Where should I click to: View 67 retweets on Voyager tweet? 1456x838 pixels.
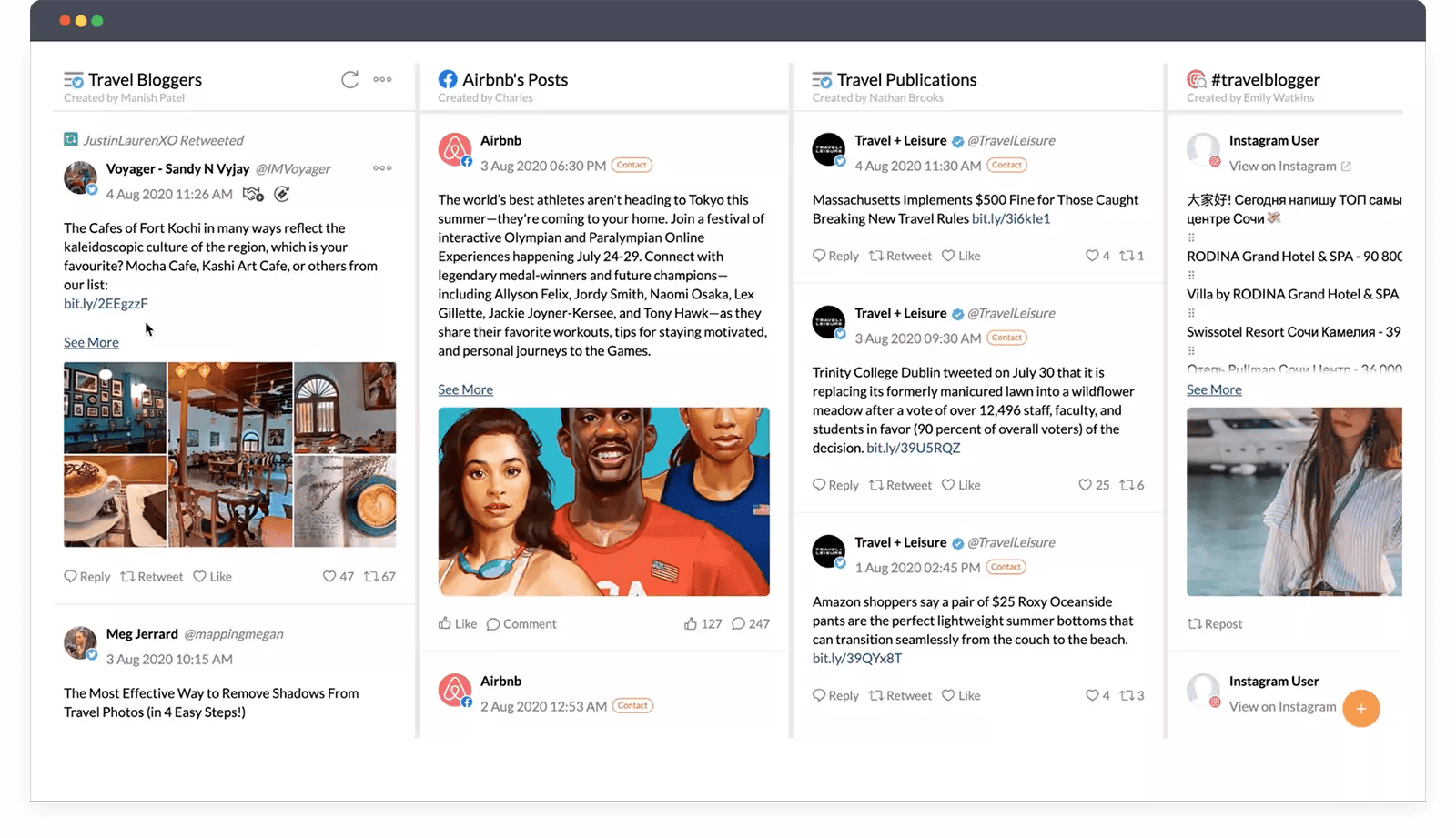(379, 577)
